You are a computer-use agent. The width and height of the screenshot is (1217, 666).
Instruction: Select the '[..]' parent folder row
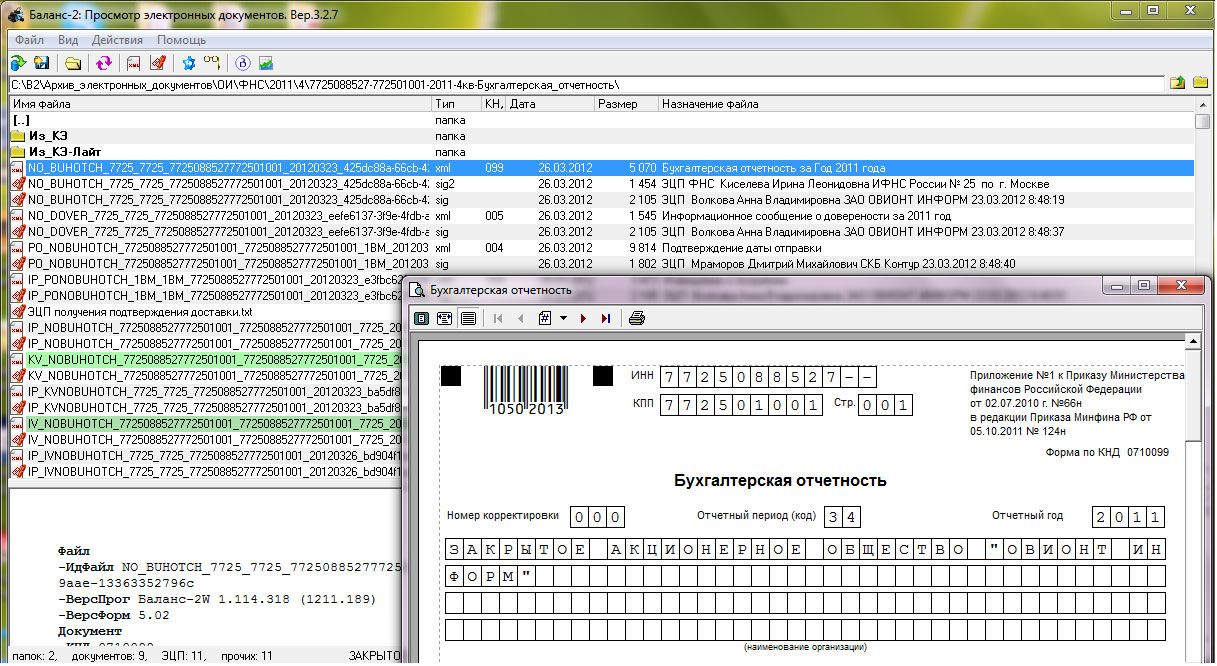point(602,120)
